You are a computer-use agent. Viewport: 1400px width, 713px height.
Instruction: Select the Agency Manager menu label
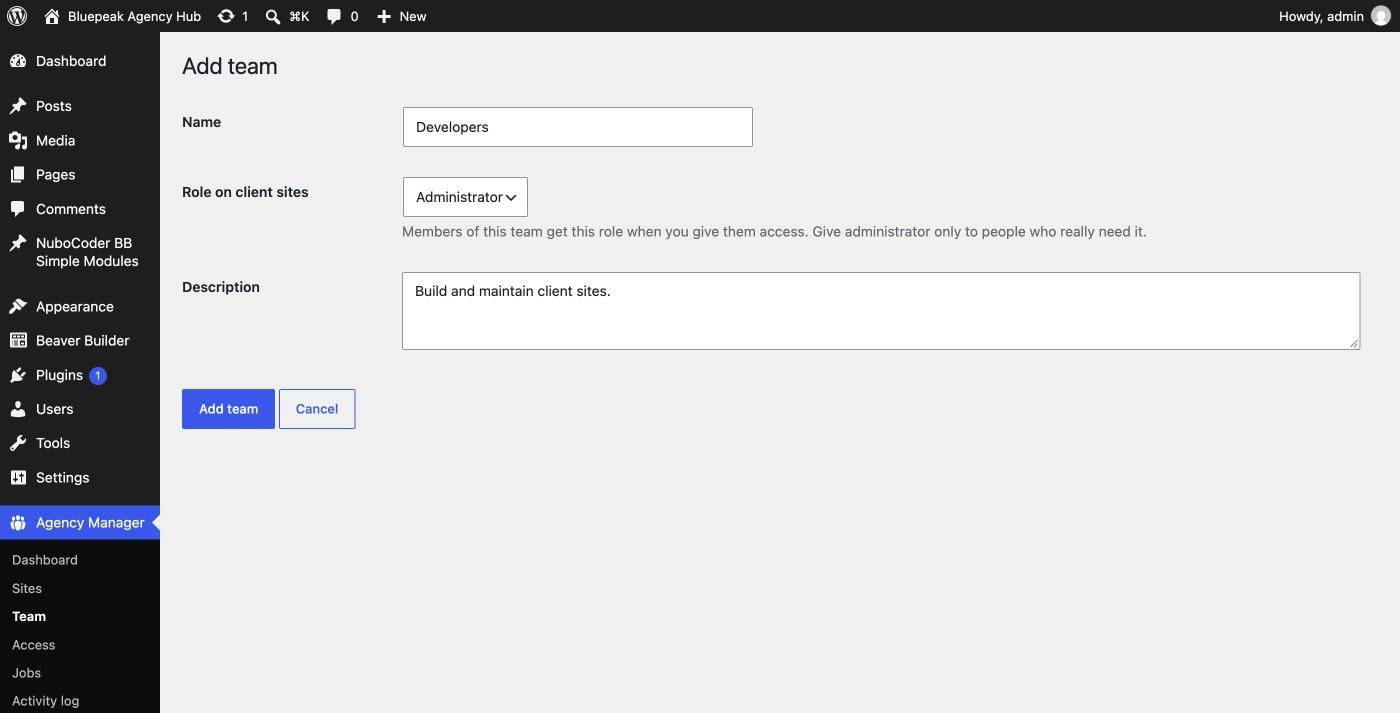[x=90, y=522]
